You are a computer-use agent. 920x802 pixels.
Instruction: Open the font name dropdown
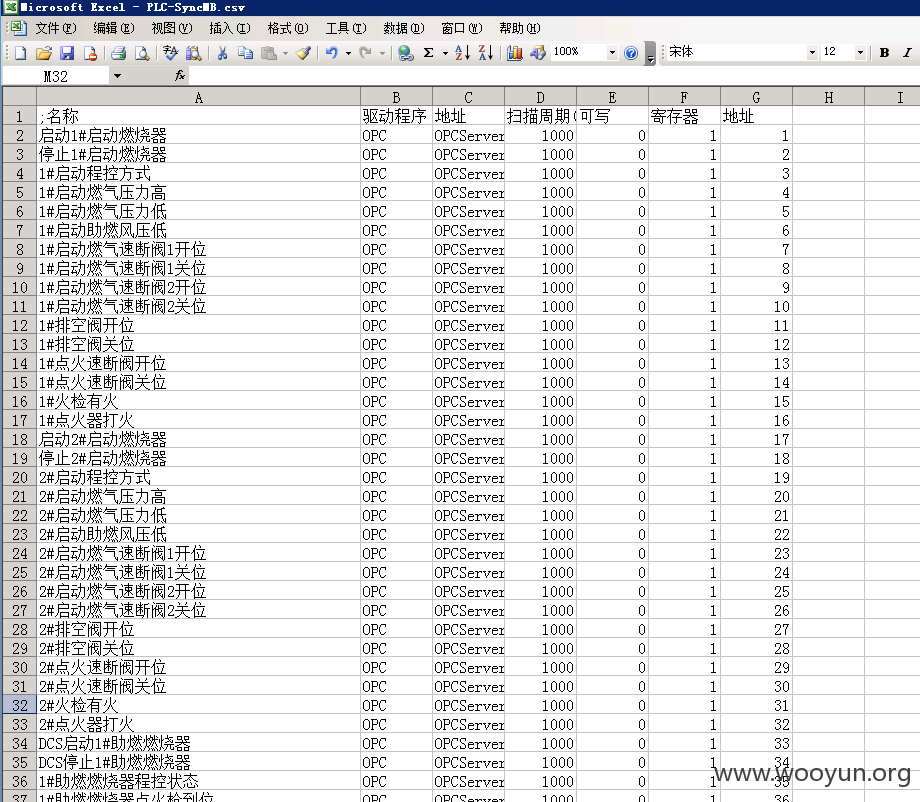812,53
